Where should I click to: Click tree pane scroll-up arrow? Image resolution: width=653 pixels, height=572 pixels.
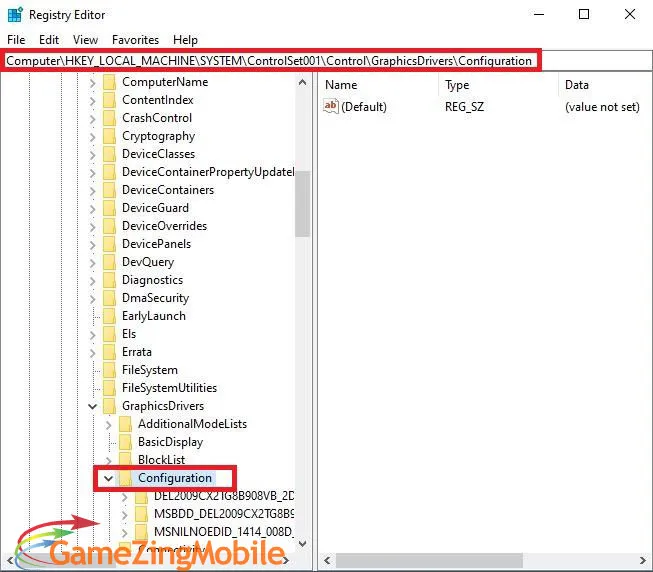tap(303, 82)
